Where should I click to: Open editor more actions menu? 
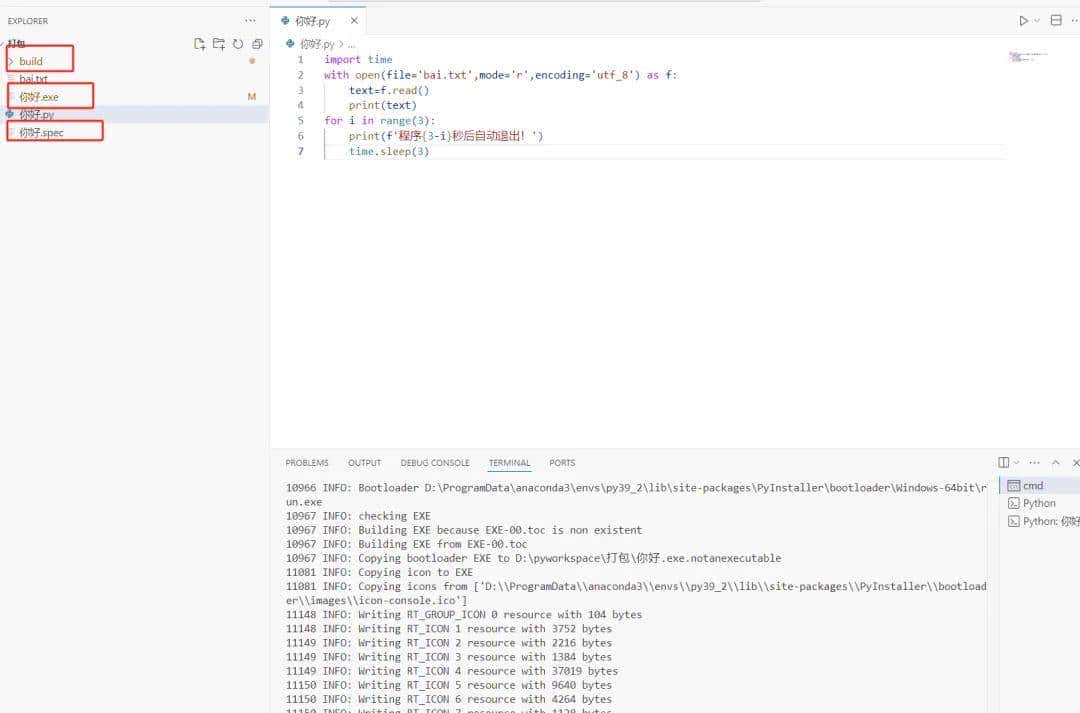click(x=1075, y=21)
